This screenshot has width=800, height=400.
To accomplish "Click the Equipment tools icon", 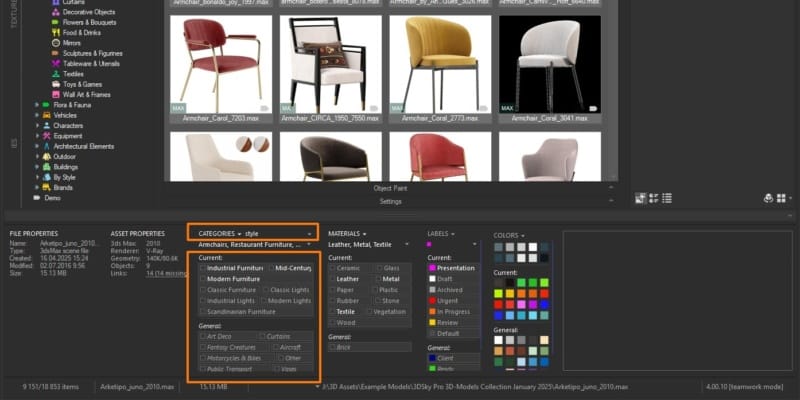I will (46, 136).
